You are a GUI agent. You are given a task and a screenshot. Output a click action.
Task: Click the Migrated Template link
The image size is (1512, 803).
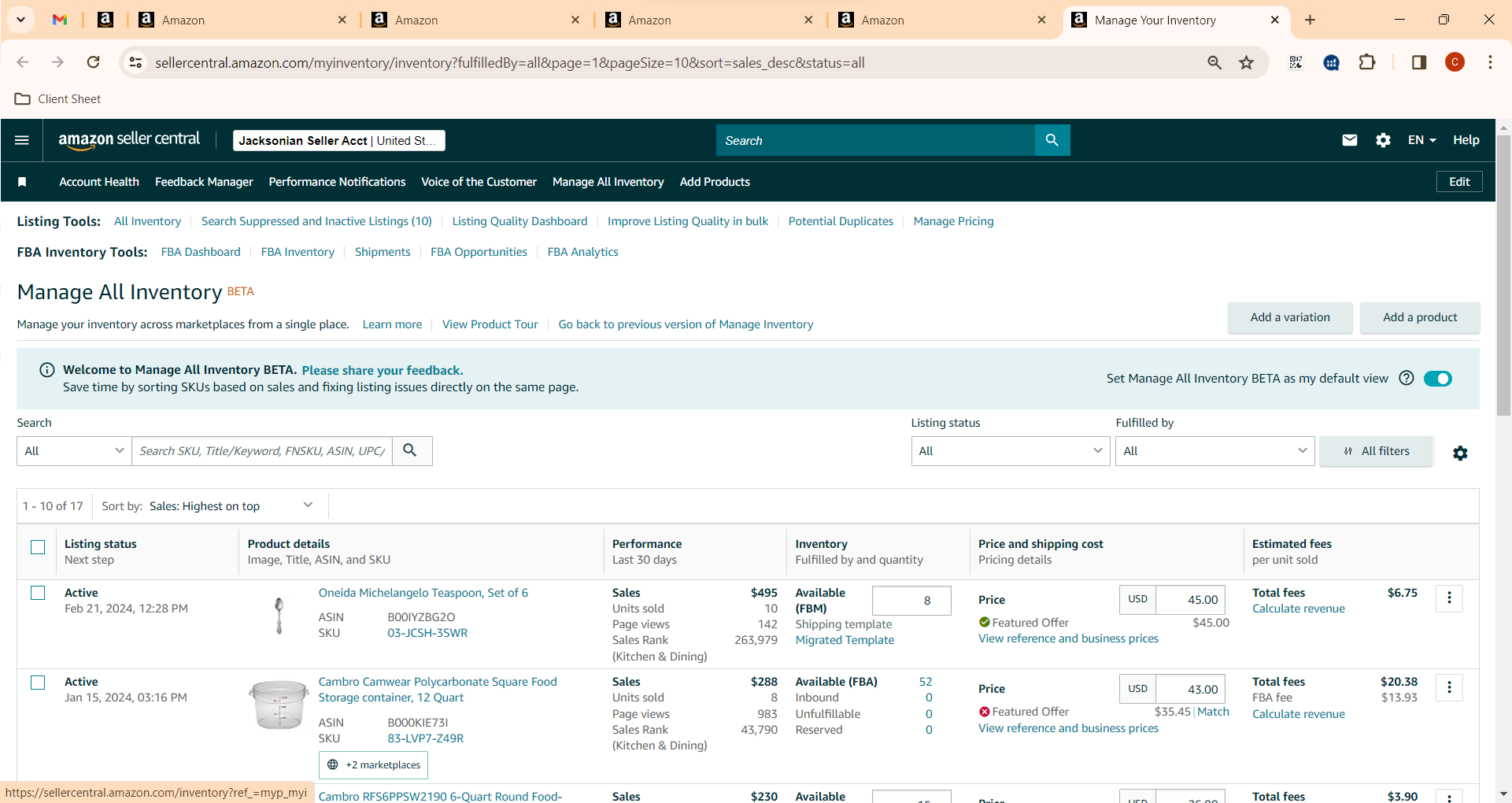point(845,640)
